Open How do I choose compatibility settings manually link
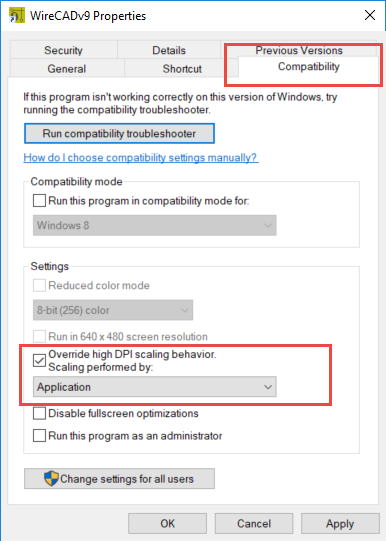 click(141, 158)
